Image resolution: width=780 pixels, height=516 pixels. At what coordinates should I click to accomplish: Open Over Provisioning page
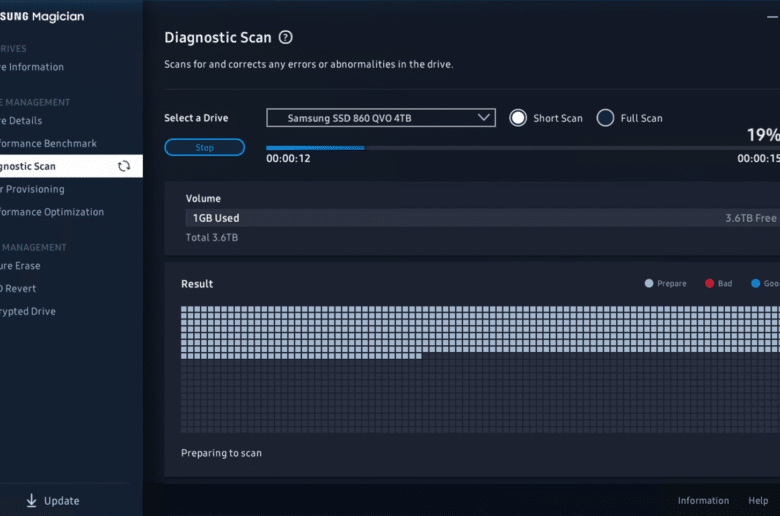point(32,189)
